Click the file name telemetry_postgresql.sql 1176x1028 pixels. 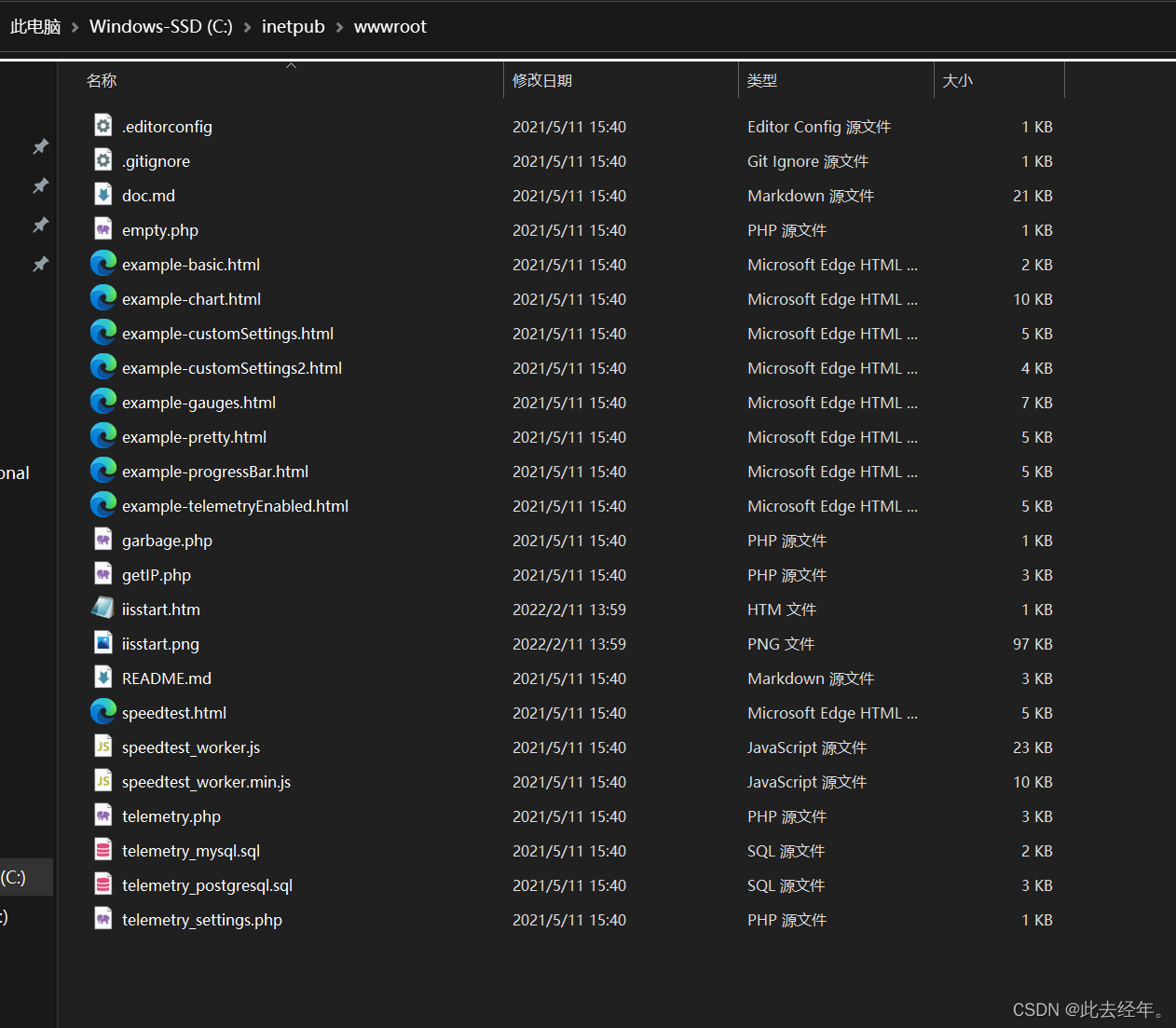point(207,885)
